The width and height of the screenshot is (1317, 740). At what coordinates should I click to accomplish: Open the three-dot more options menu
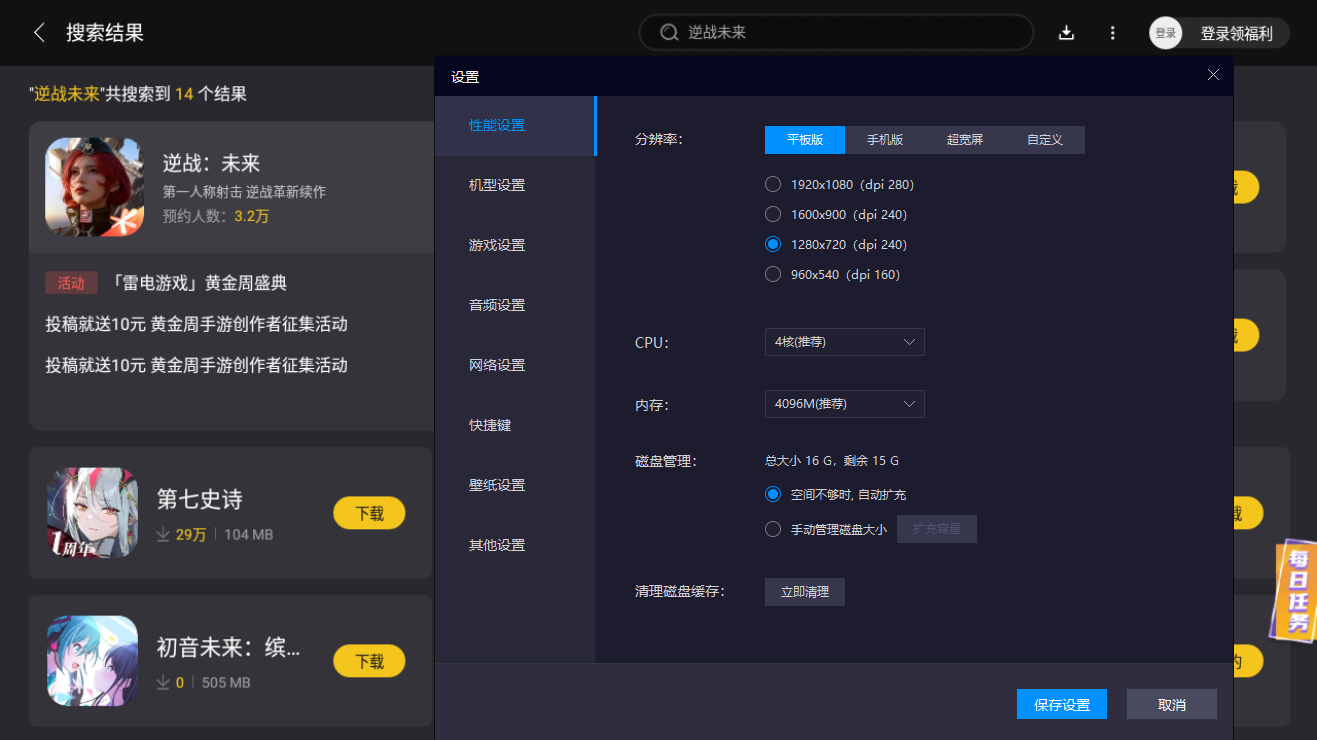pyautogui.click(x=1112, y=32)
